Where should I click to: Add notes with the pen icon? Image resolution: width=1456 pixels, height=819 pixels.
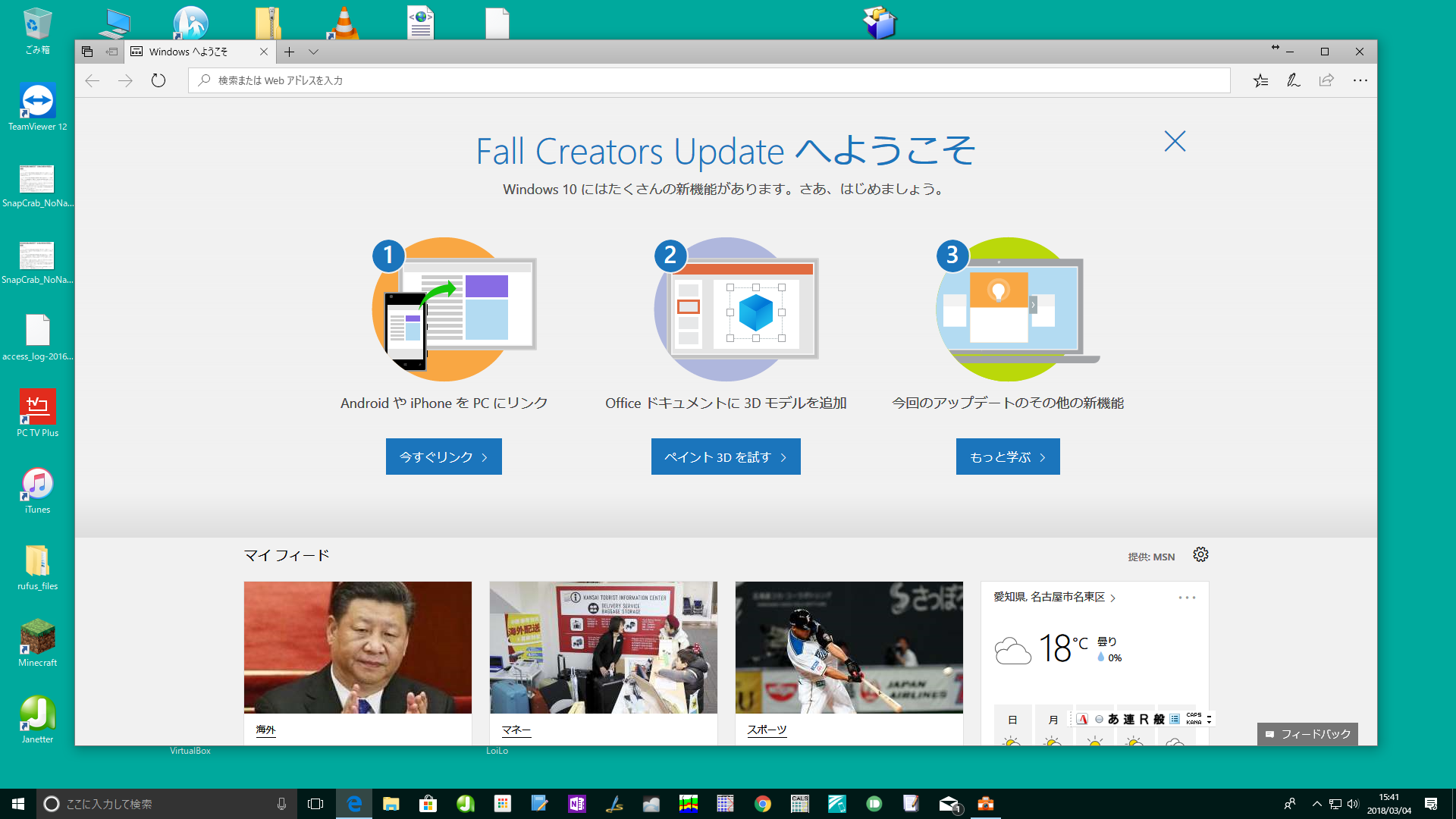[1294, 80]
